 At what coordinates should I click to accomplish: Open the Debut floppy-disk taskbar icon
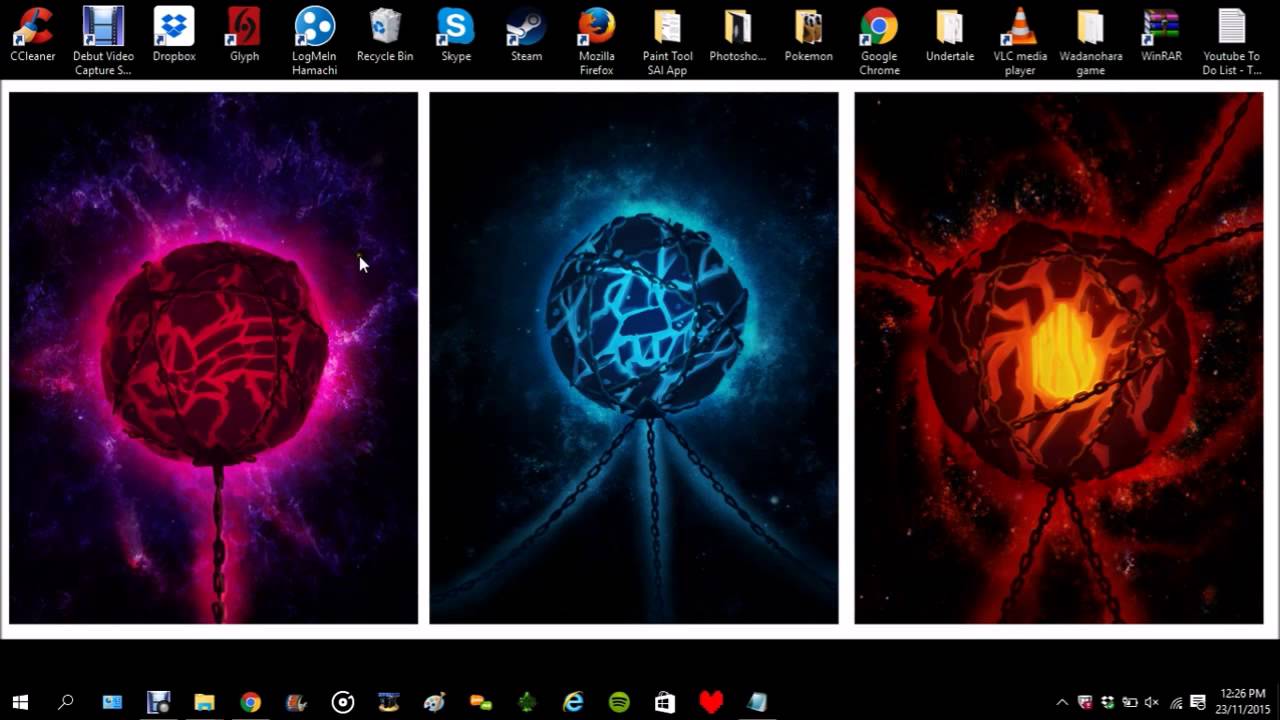pos(158,702)
